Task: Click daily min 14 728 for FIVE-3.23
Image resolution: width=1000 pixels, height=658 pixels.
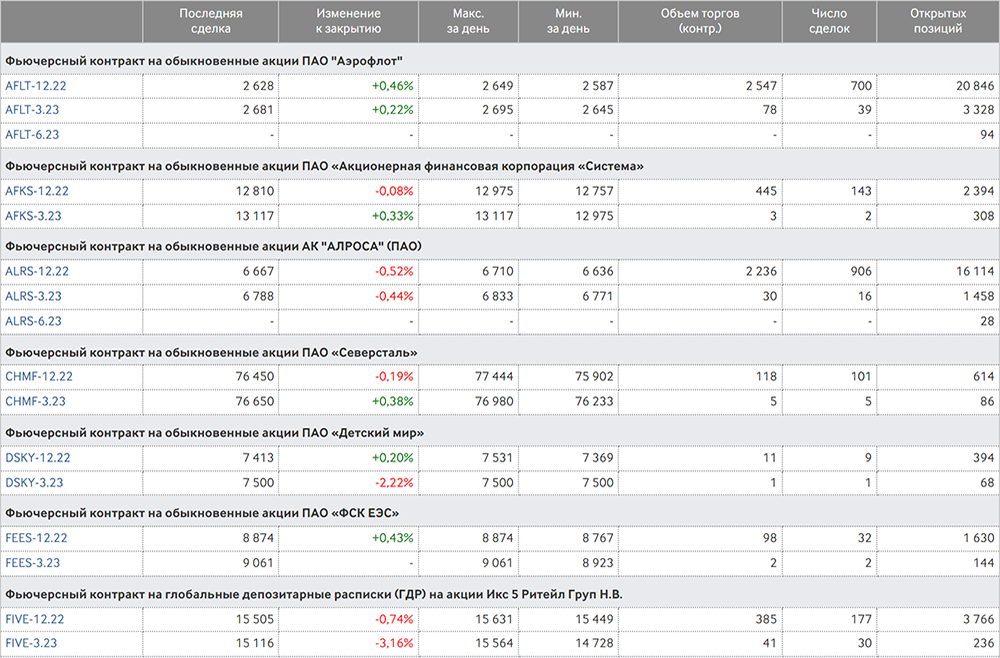Action: click(x=594, y=643)
